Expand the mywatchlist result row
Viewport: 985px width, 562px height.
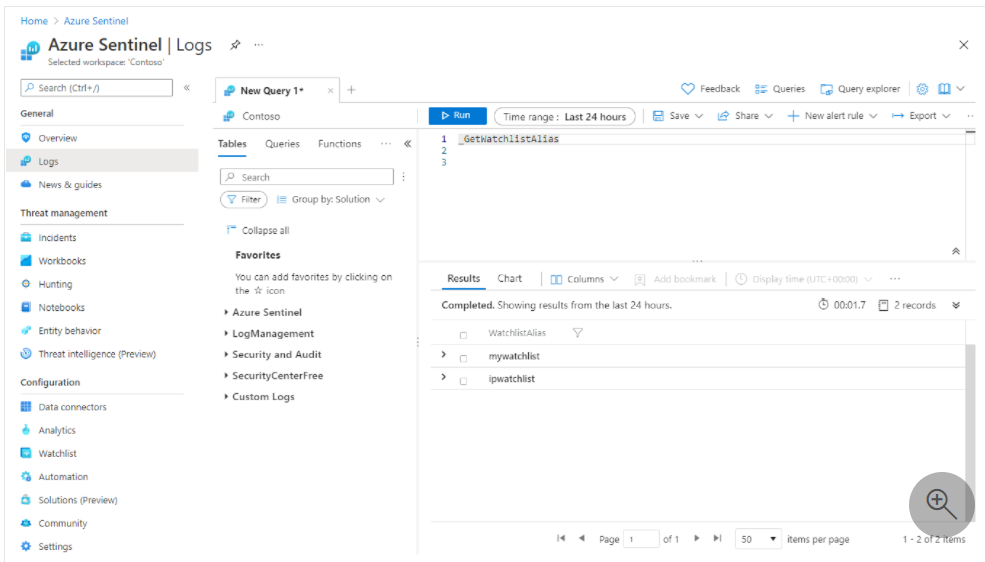444,355
